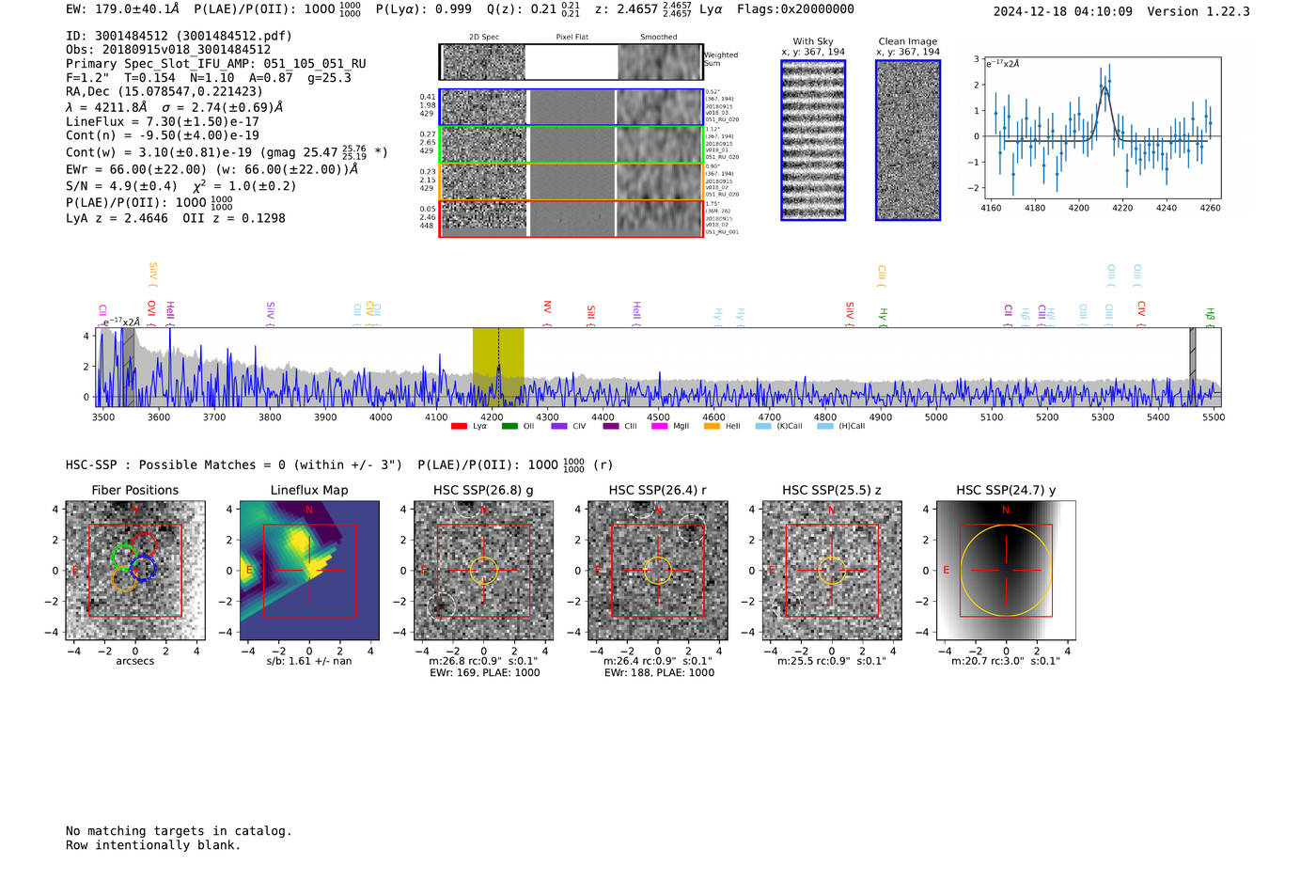Click the Cont(w) gmag 25.47 line
Image resolution: width=1316 pixels, height=896 pixels.
click(227, 151)
